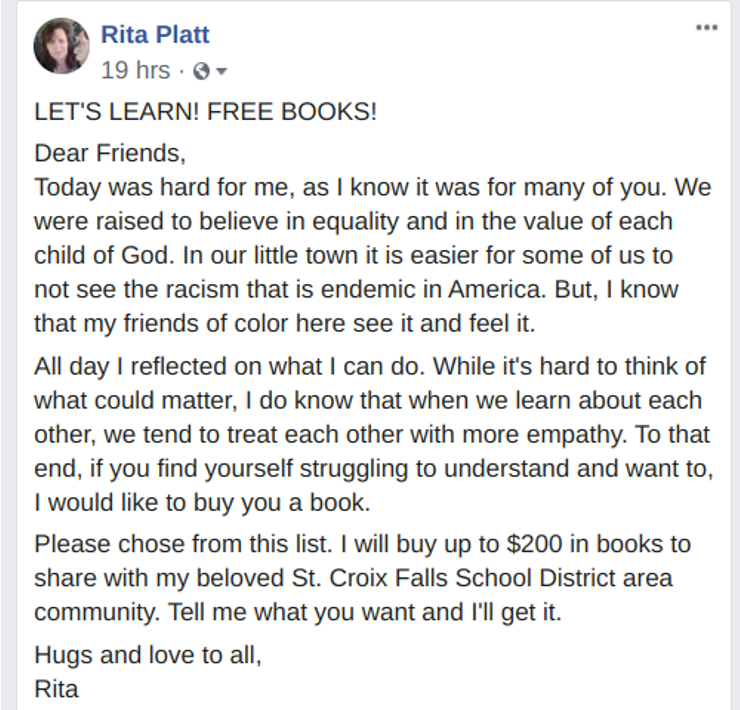This screenshot has width=740, height=710.
Task: Open the post's 19 hrs timestamp
Action: (135, 70)
